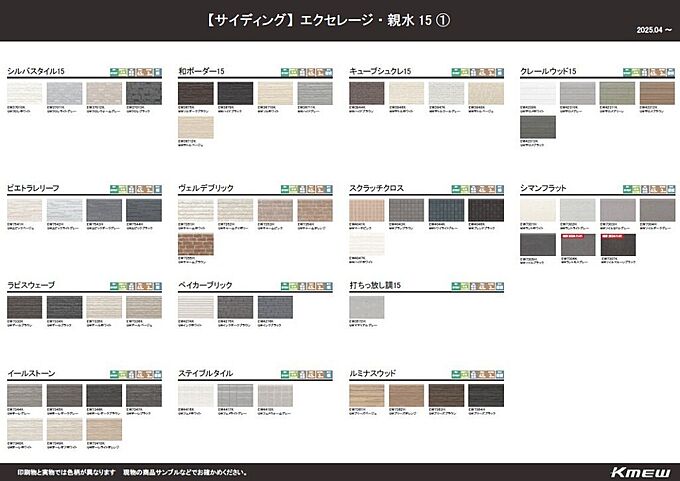Click the ヴェルデブリック heading
Viewport: 680px width, 481px height.
coord(206,188)
